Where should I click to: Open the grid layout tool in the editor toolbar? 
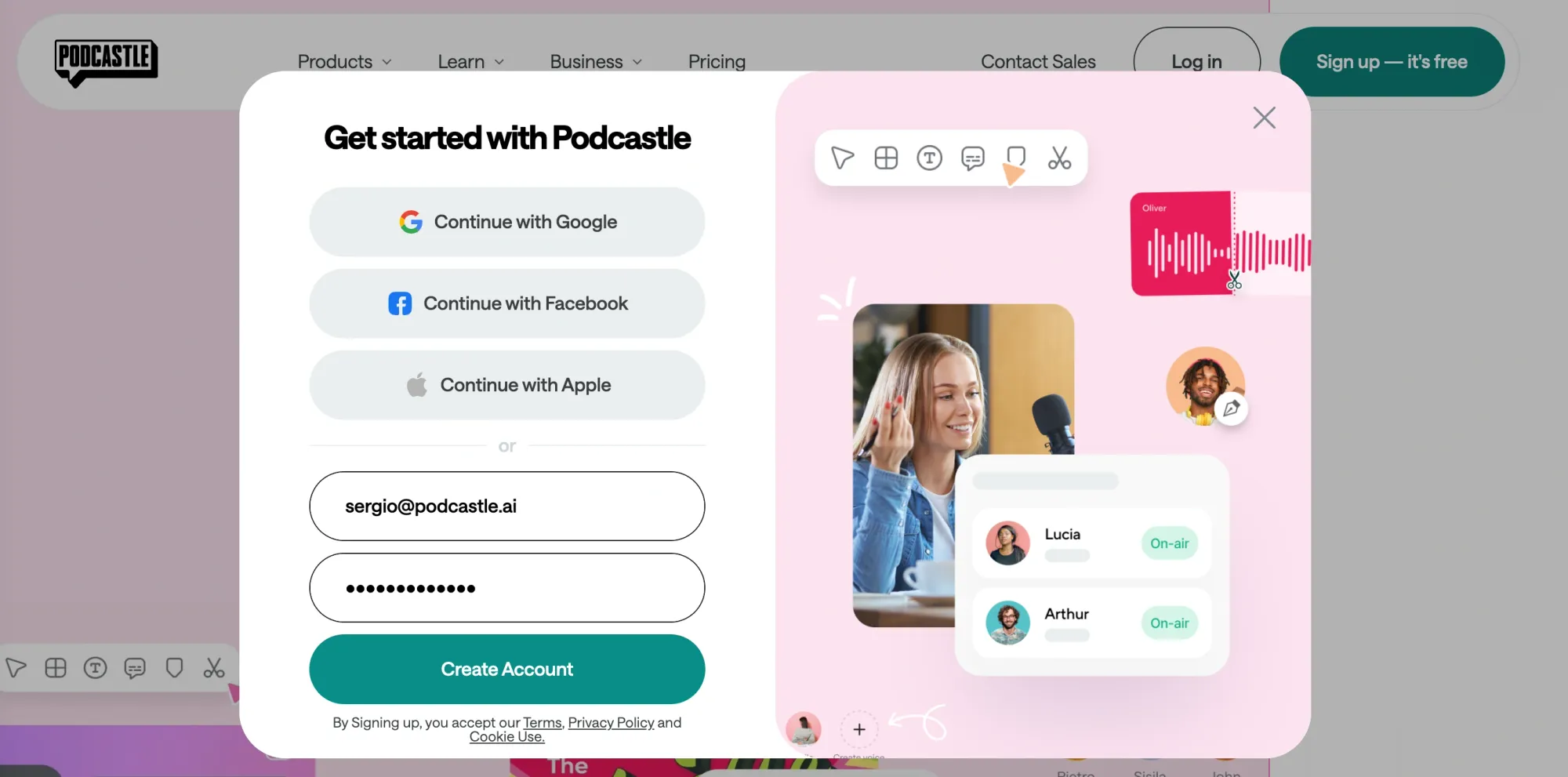[x=886, y=158]
